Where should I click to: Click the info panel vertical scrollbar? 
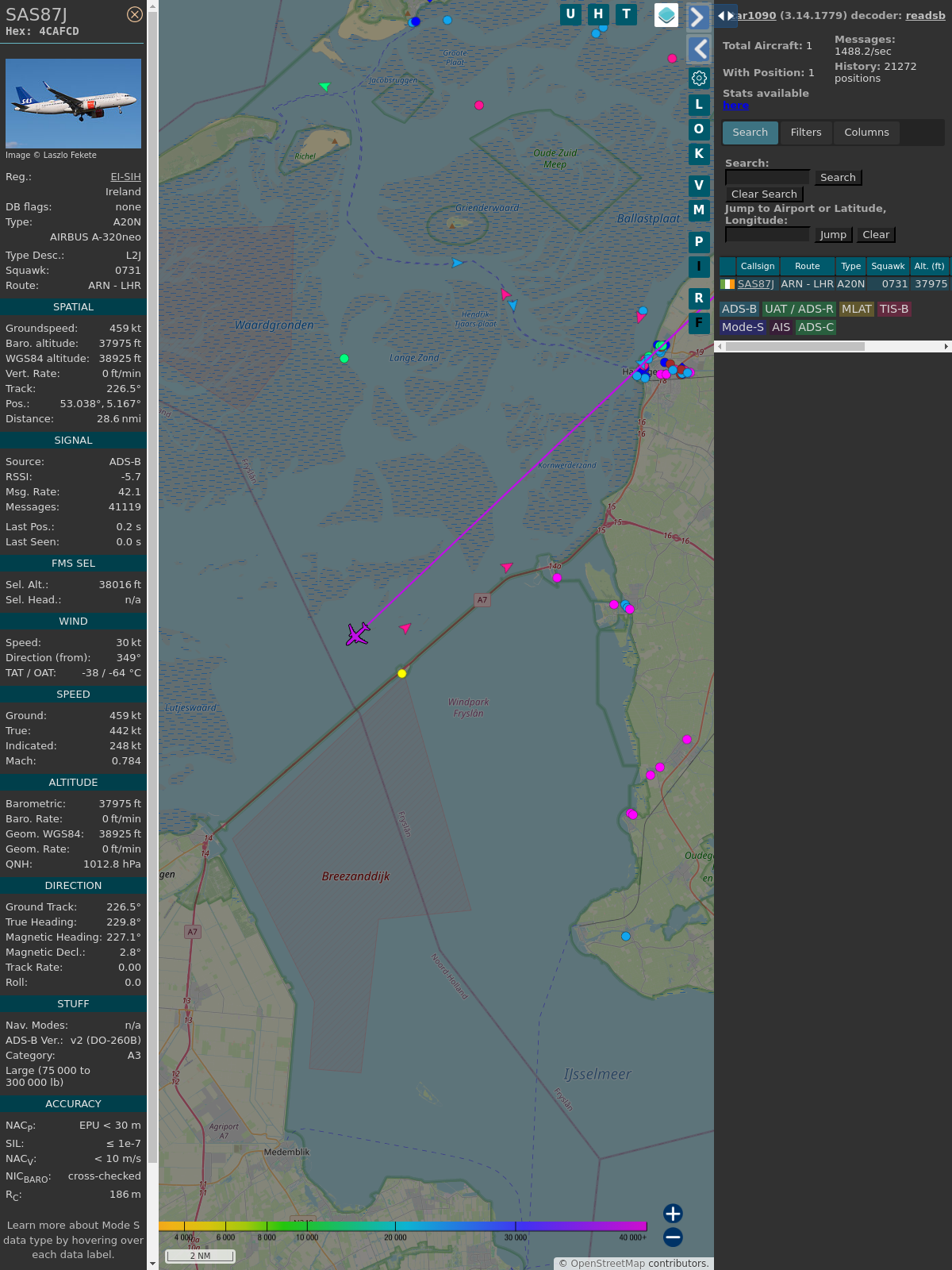click(152, 587)
